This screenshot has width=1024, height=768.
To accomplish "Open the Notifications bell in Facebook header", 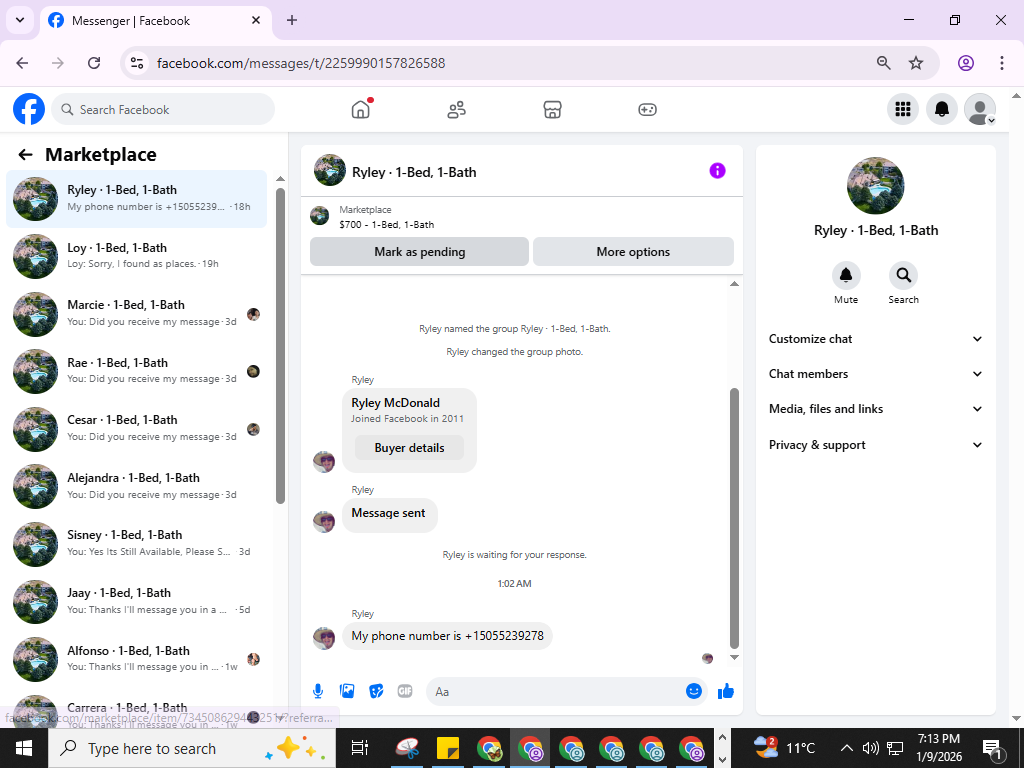I will pos(941,109).
